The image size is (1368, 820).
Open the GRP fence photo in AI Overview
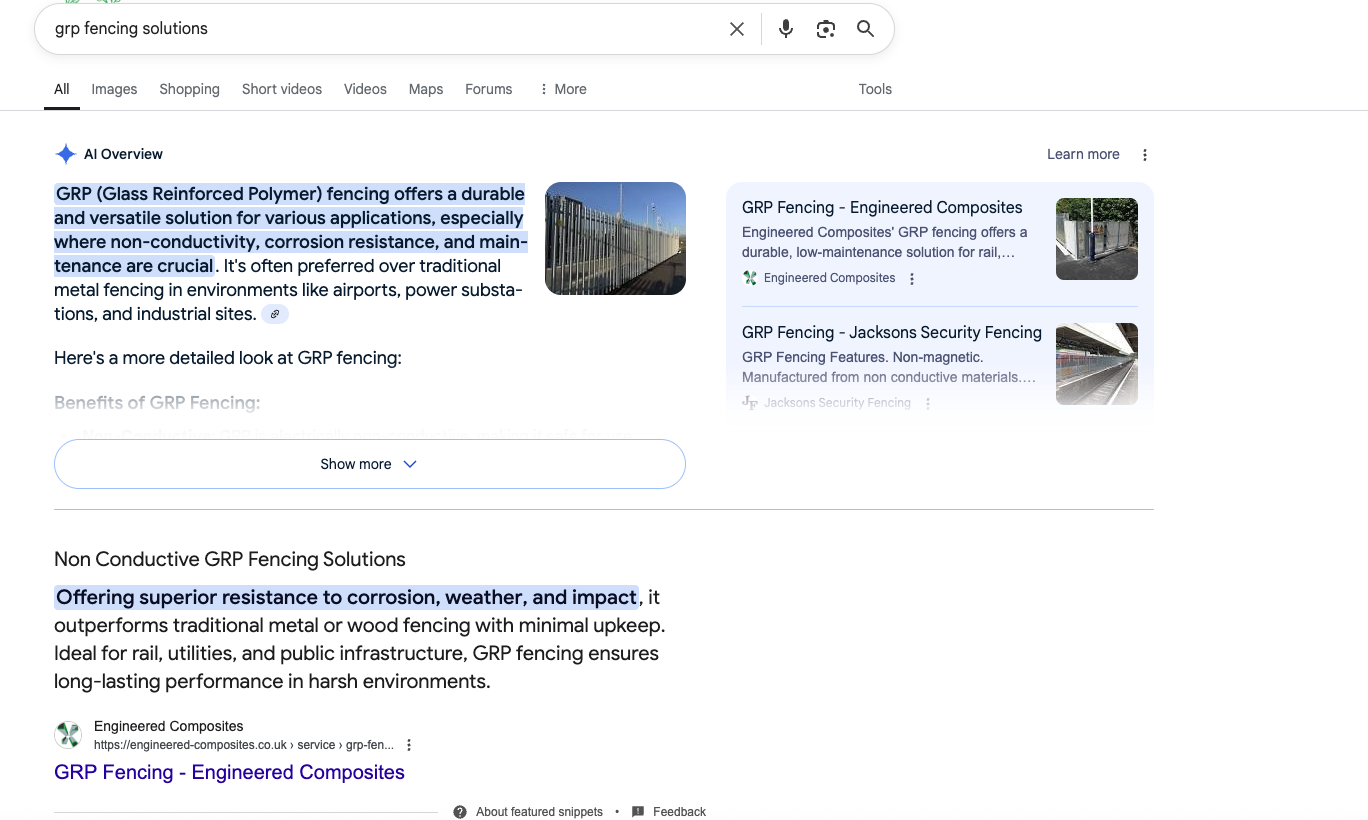click(x=615, y=238)
